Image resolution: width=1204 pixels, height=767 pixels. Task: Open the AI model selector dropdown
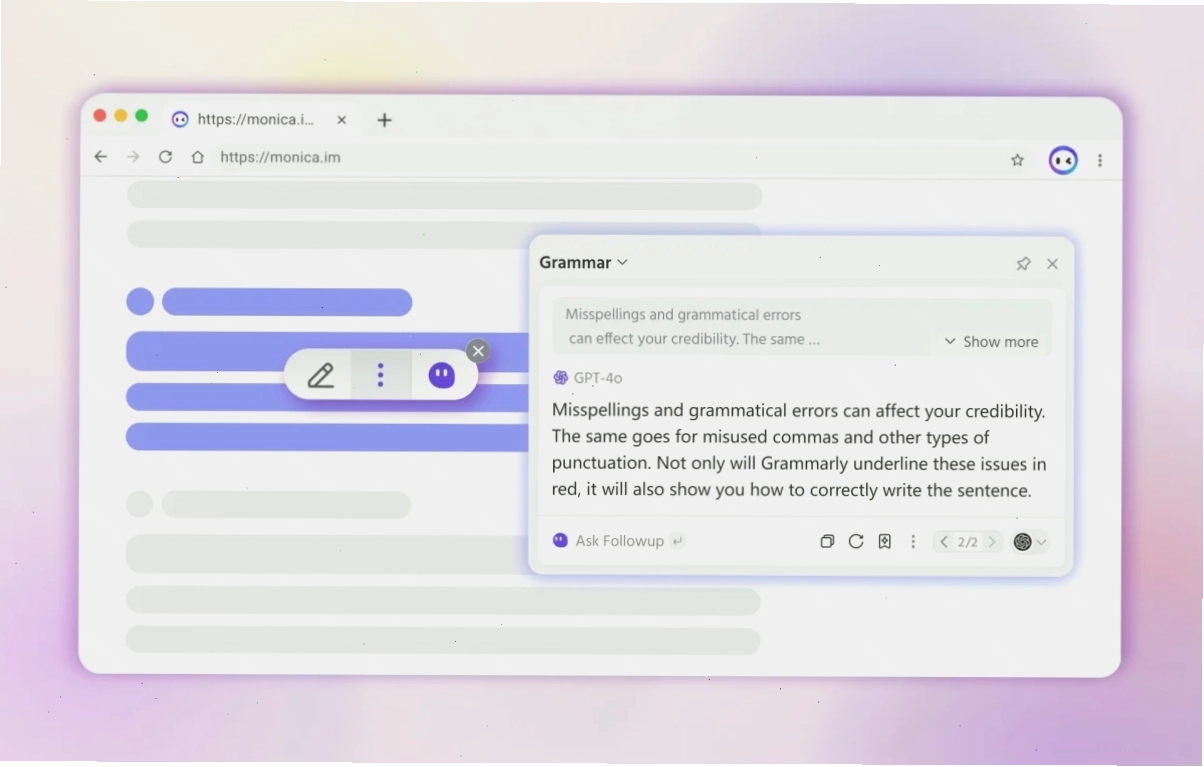point(1030,542)
